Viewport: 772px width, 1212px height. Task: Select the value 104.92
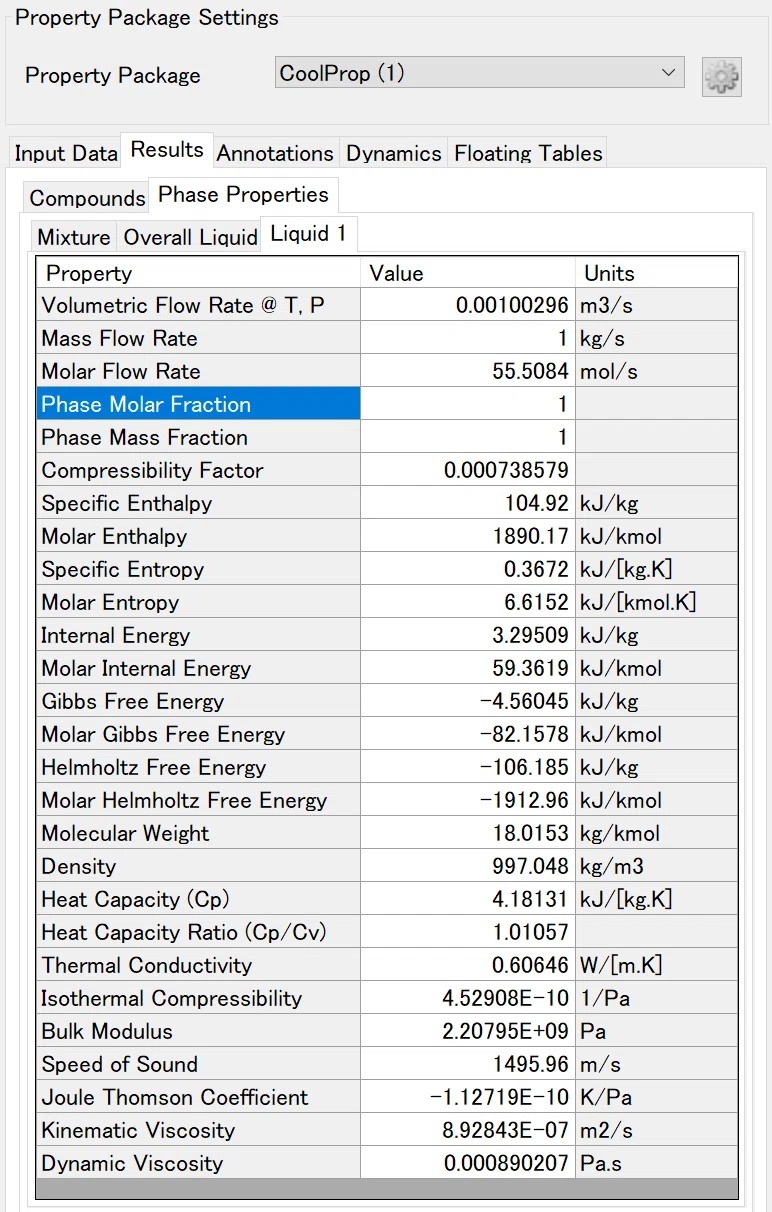(468, 503)
